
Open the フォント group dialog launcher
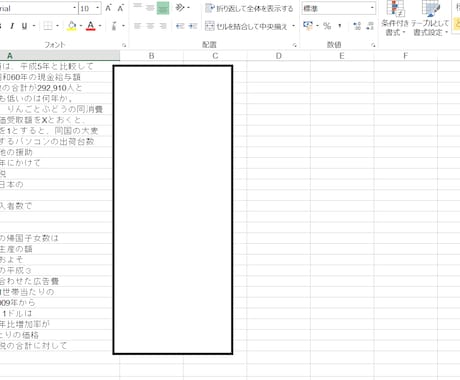(124, 45)
